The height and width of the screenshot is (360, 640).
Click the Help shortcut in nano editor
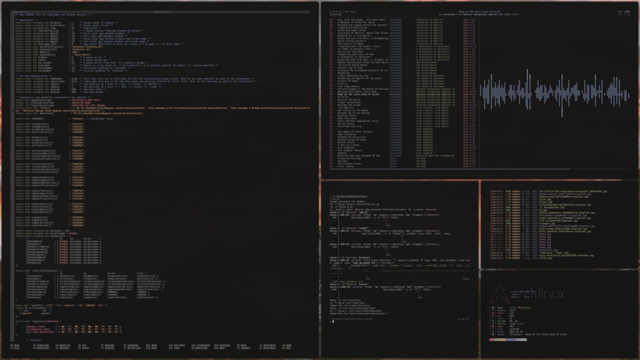click(x=16, y=345)
